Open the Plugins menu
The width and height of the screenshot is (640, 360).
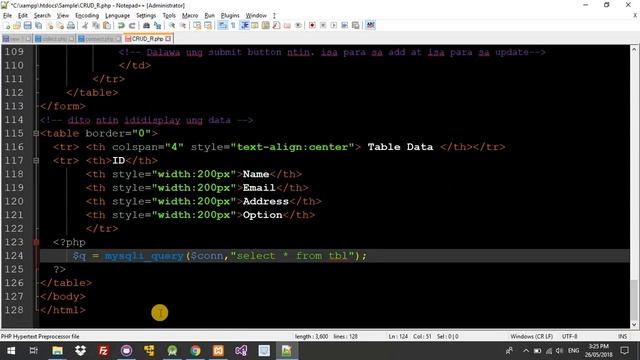coord(230,16)
